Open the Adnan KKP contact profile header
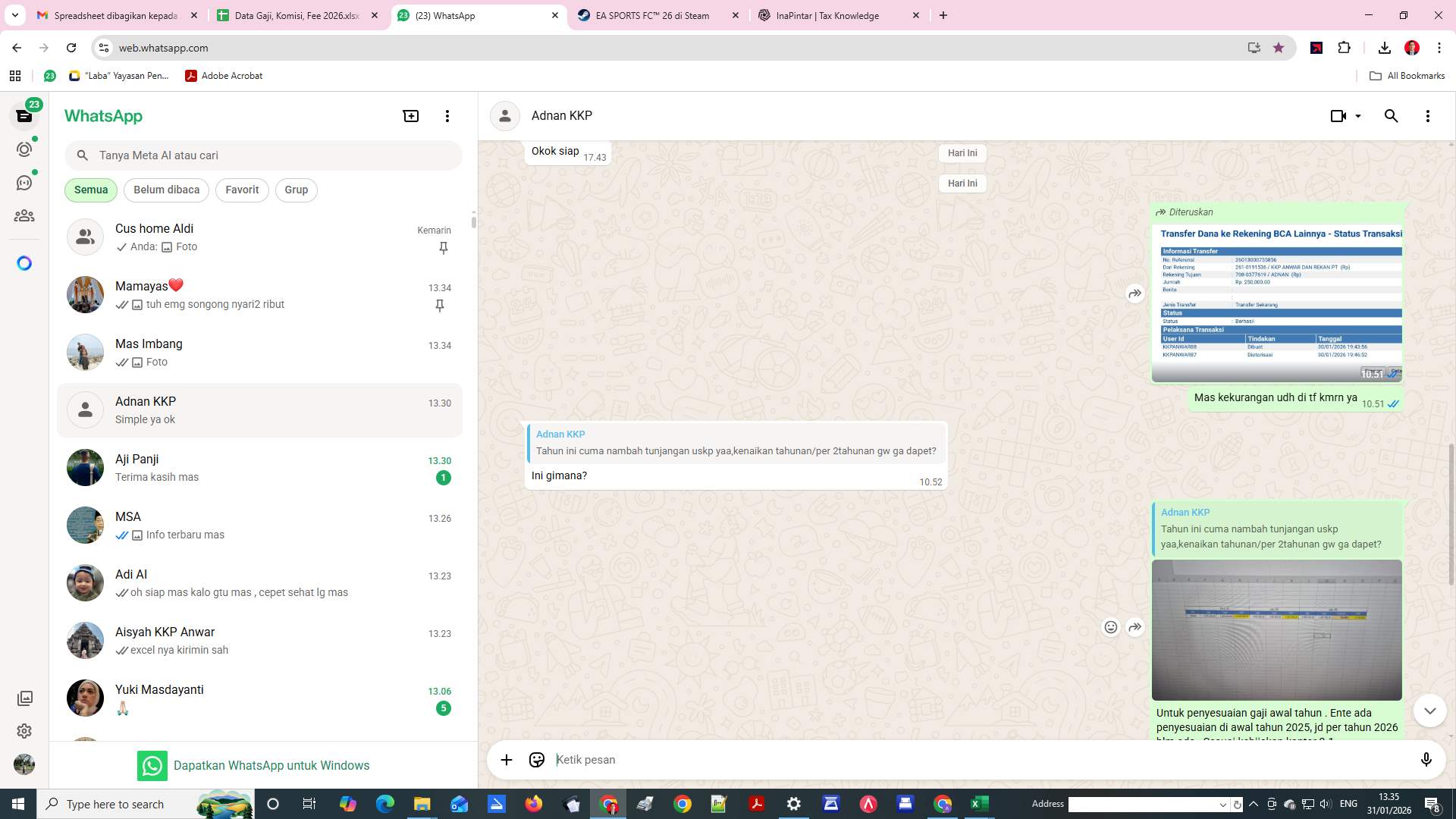1456x819 pixels. (x=561, y=115)
